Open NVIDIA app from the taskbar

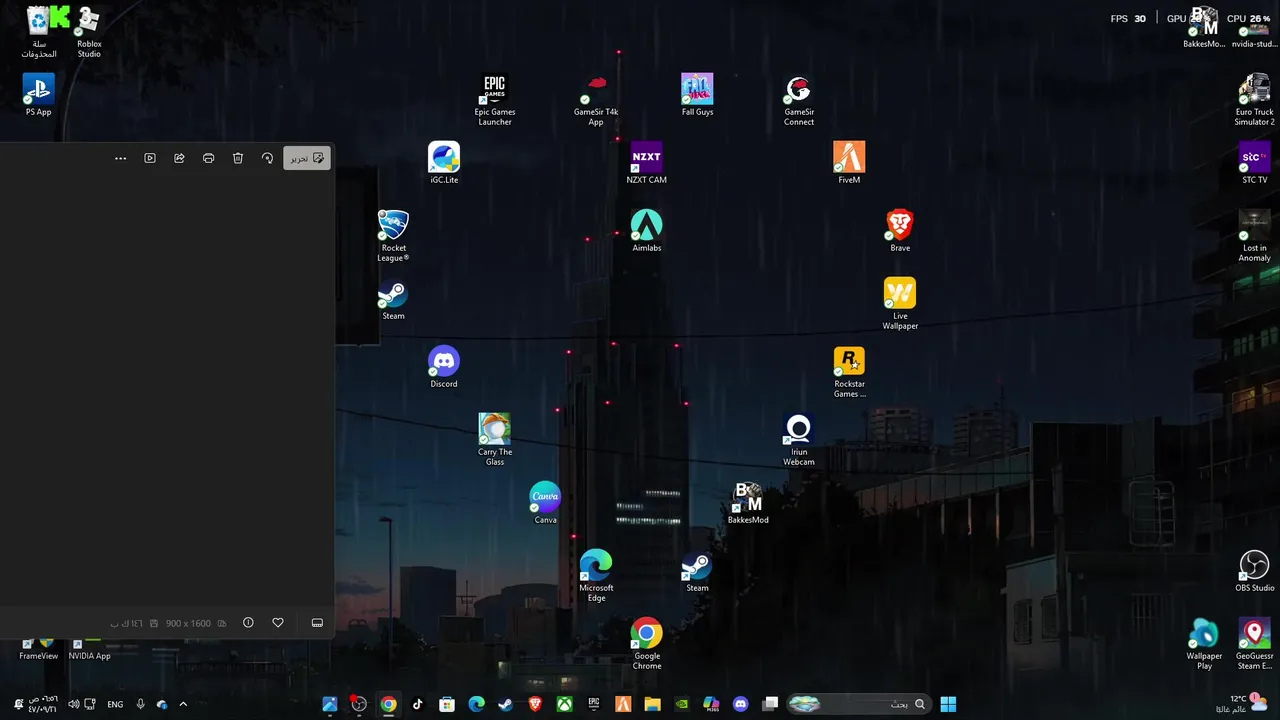coord(682,704)
